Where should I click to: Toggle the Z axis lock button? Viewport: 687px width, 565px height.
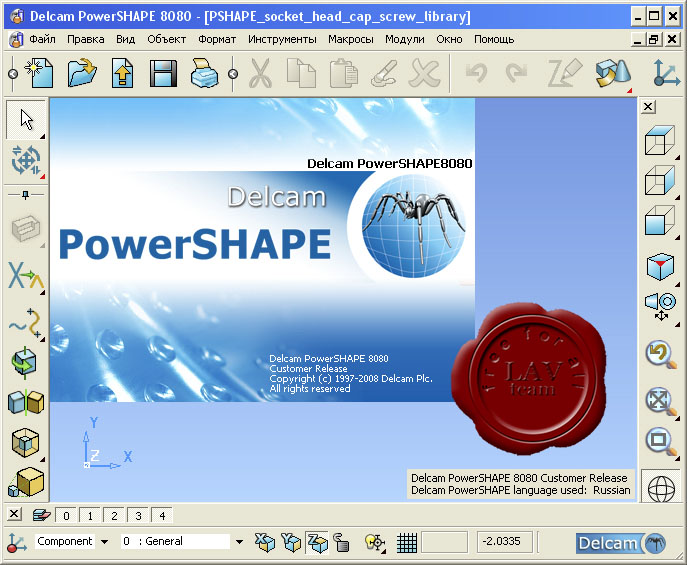318,543
